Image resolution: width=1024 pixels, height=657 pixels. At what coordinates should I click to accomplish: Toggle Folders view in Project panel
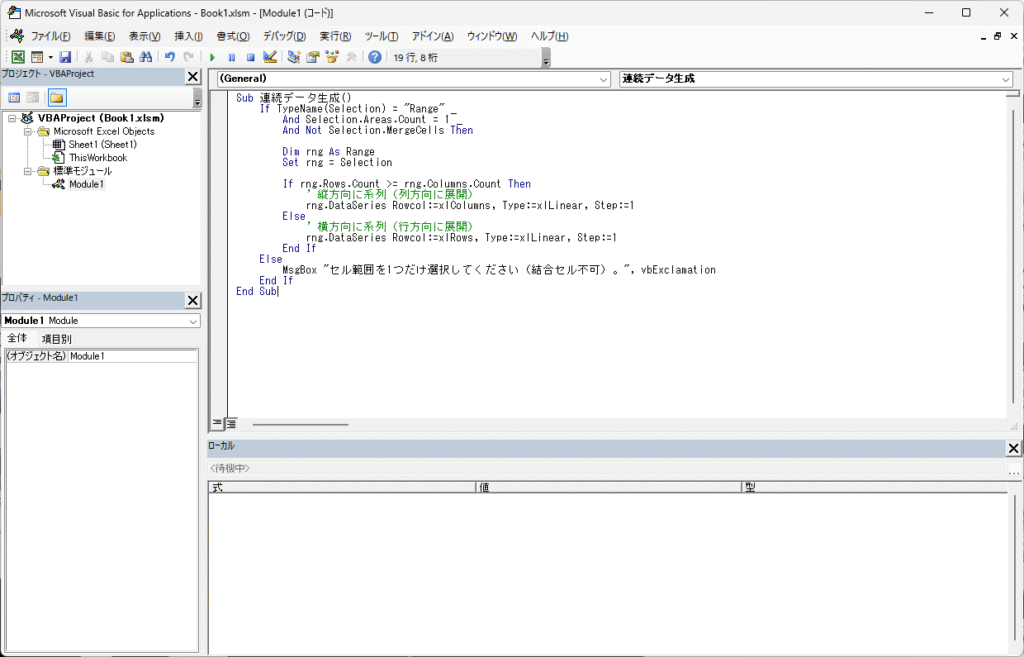57,98
